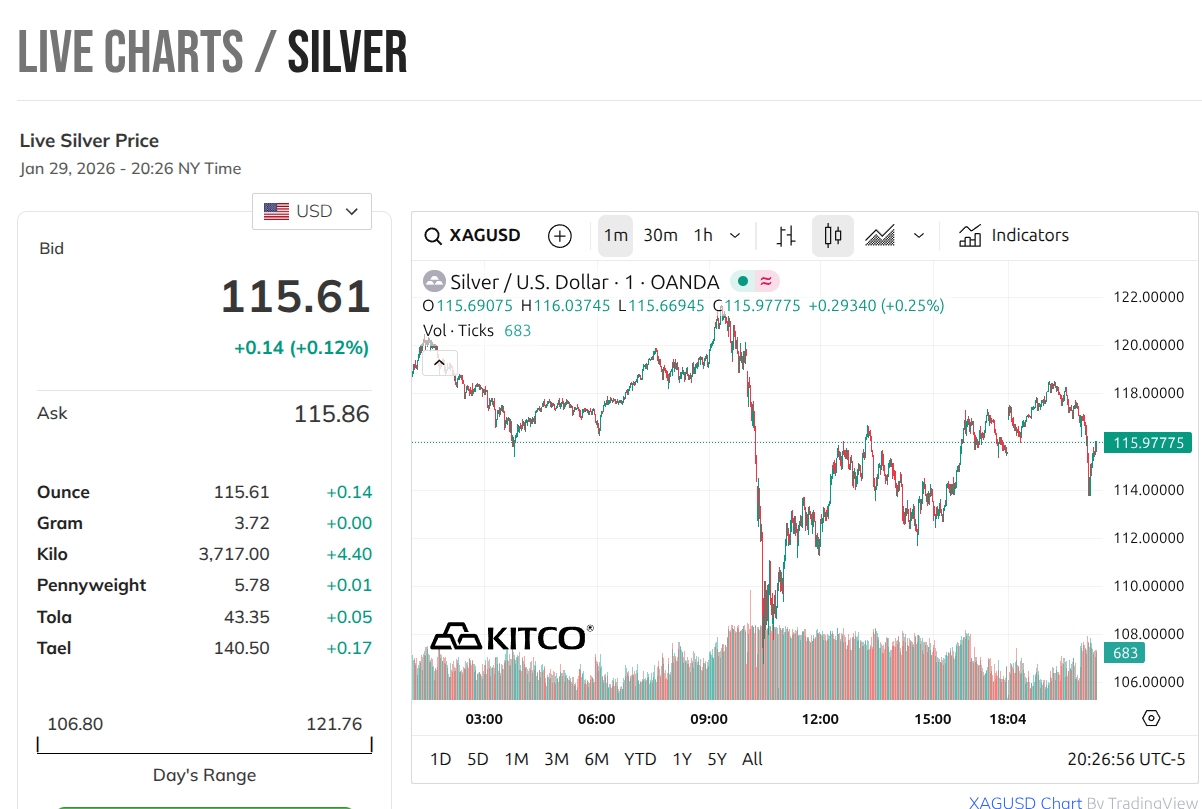Click the 115.97775 current price label

pos(1147,442)
